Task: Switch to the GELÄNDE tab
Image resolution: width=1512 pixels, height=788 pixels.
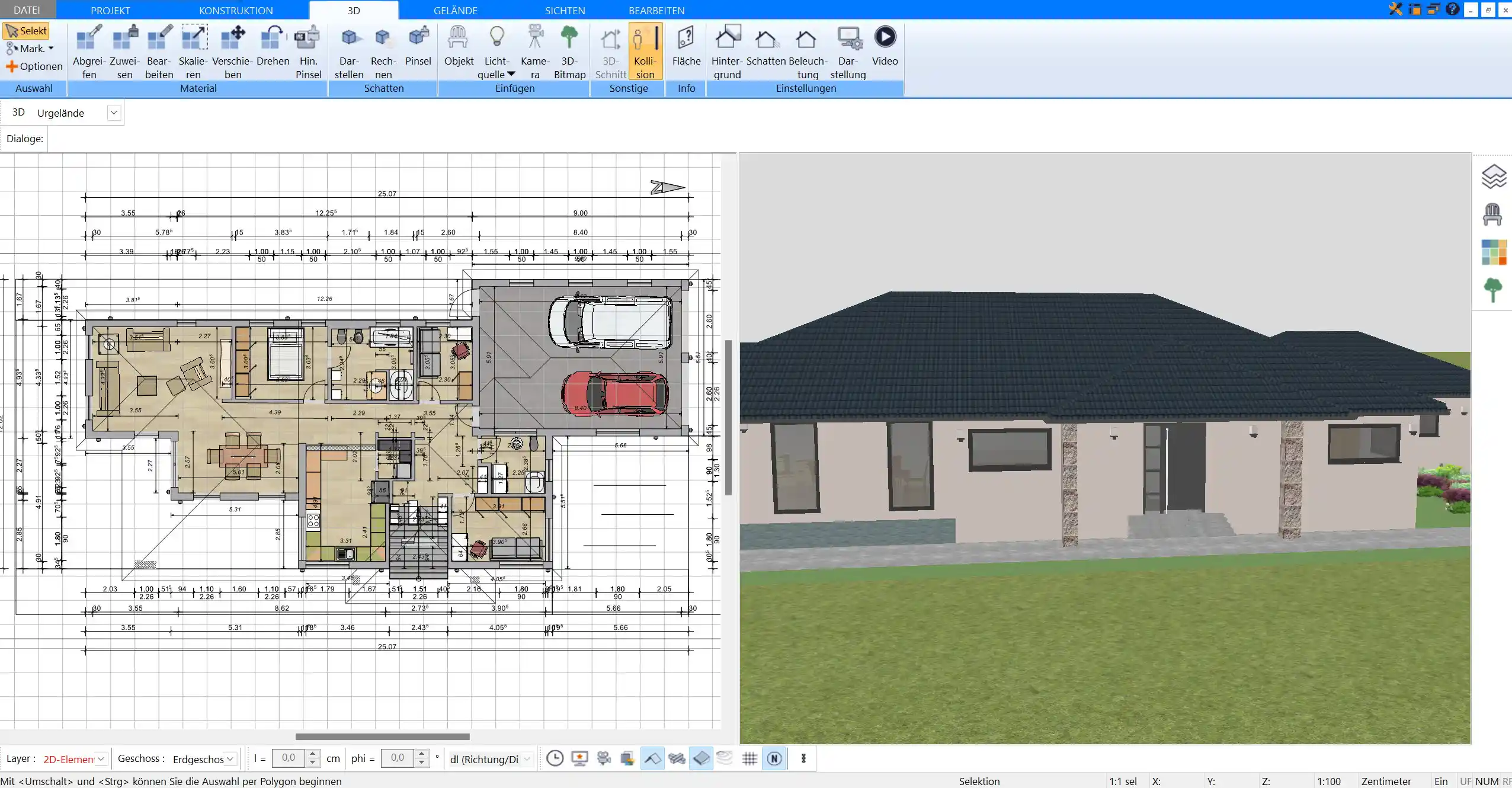Action: pyautogui.click(x=455, y=10)
